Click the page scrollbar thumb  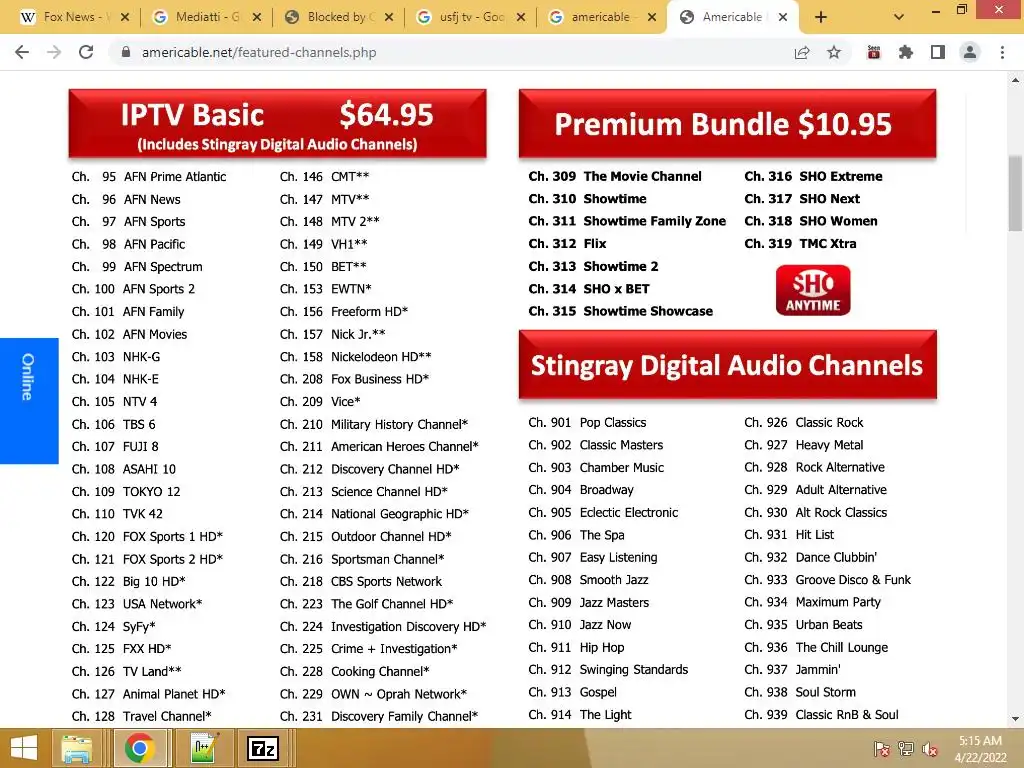coord(1015,193)
